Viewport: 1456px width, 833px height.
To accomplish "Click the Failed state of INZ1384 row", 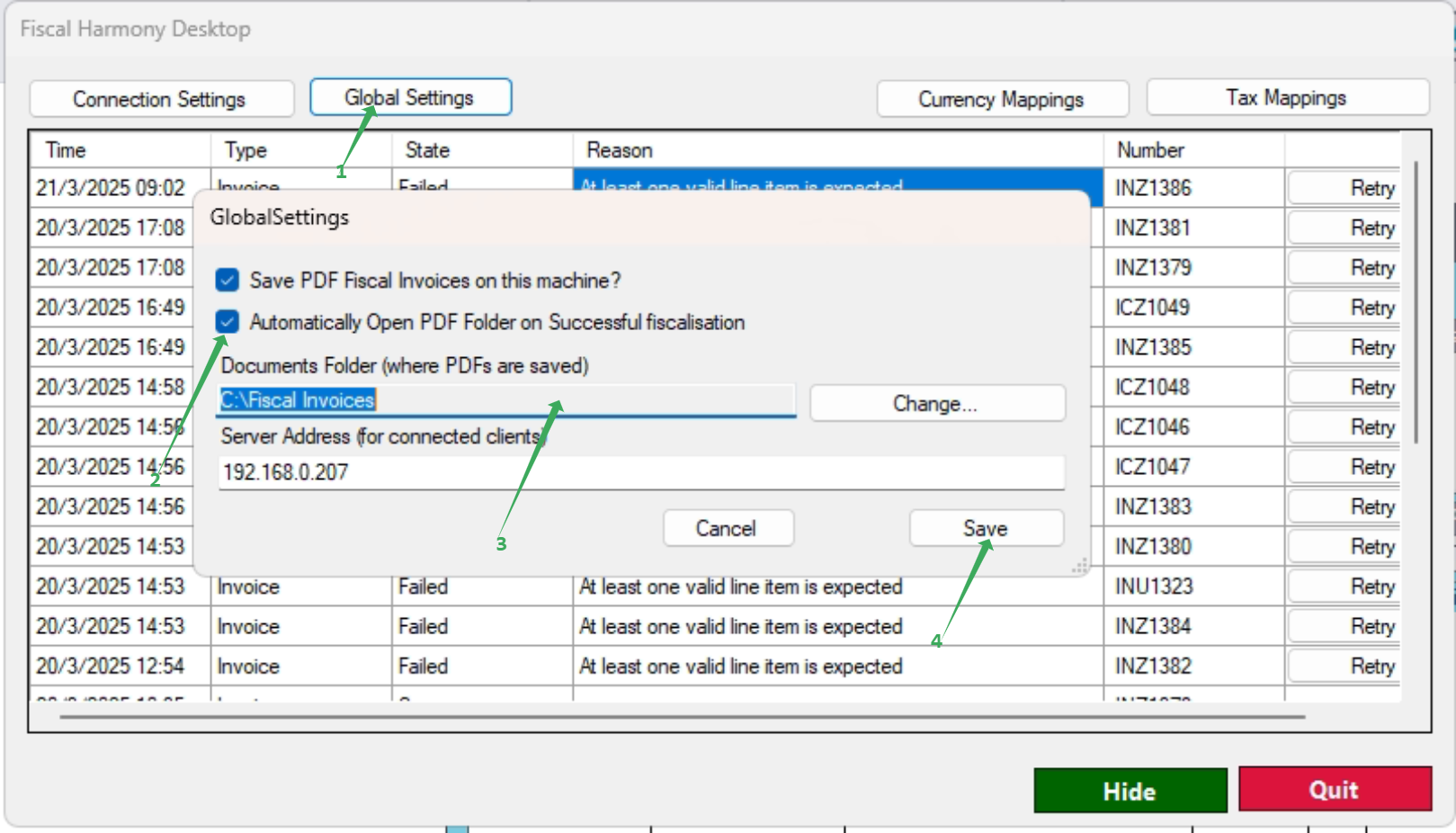I will [483, 626].
